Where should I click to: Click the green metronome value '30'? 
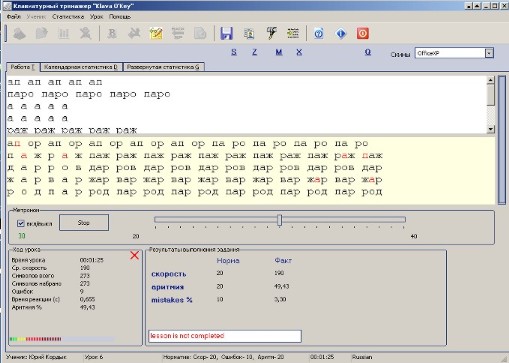pos(22,236)
